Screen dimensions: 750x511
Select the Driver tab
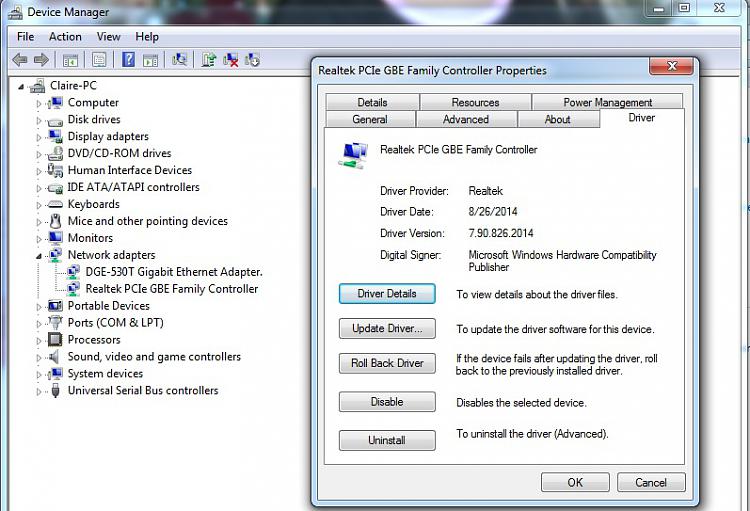[641, 118]
